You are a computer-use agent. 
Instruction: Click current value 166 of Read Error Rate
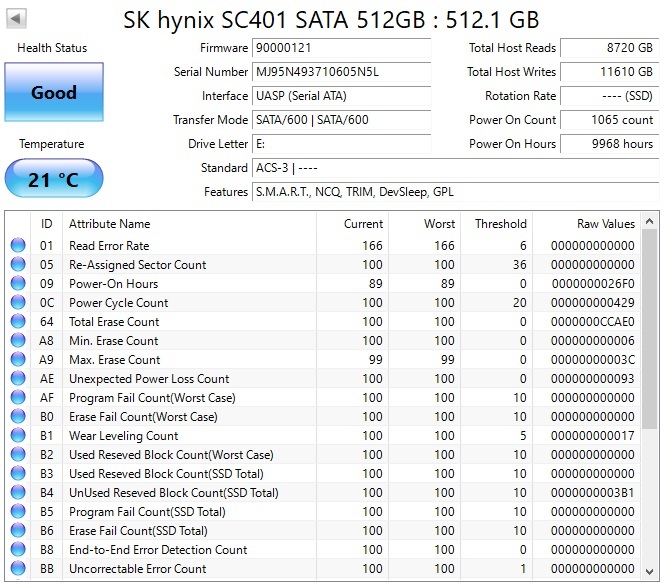pos(372,246)
